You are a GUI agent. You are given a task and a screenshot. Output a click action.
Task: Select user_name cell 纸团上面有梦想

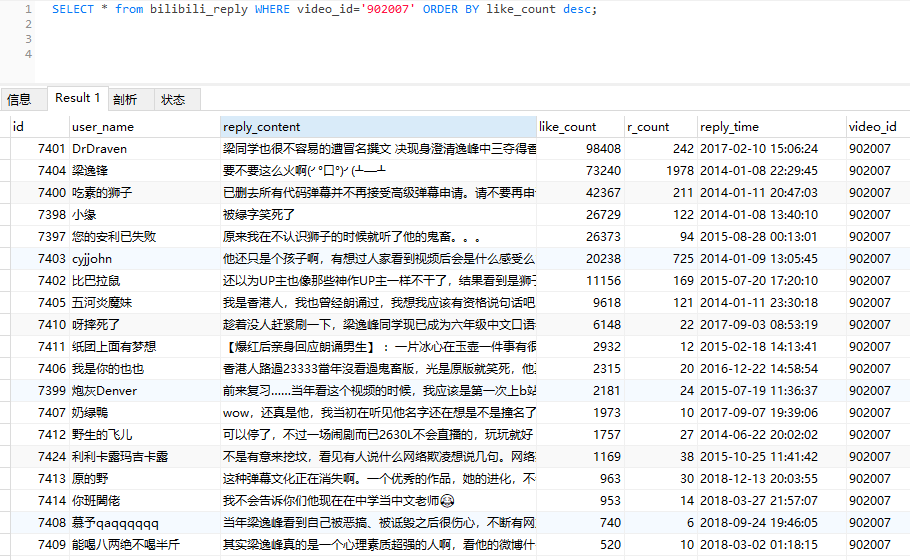[x=145, y=347]
